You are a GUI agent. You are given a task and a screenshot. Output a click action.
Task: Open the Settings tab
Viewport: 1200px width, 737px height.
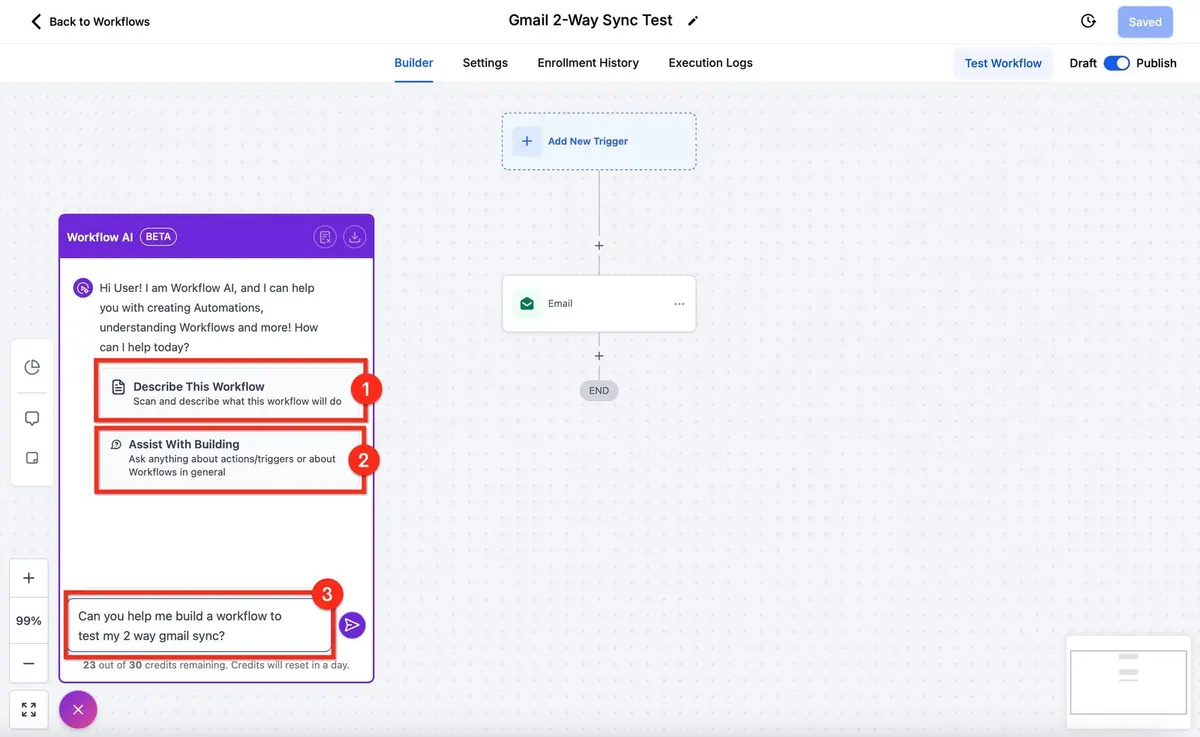pyautogui.click(x=485, y=63)
